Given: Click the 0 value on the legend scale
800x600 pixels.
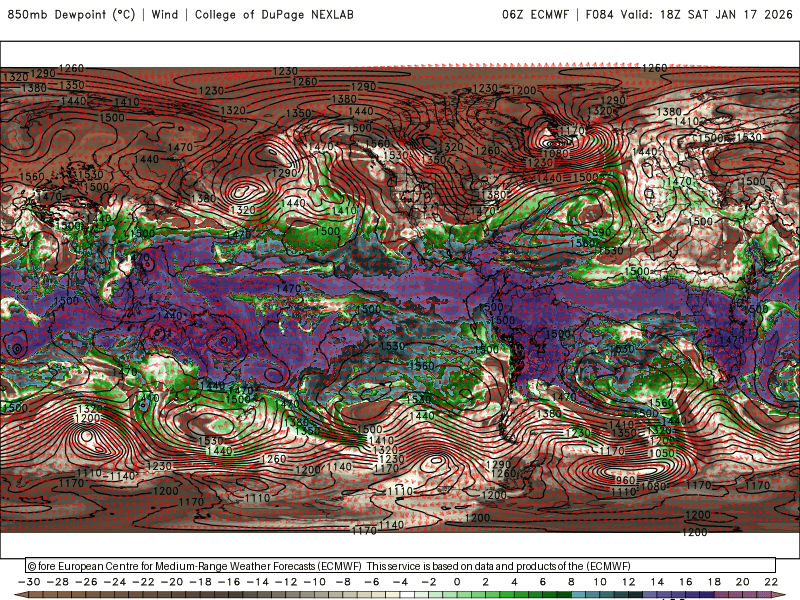Looking at the screenshot, I should click(457, 582).
